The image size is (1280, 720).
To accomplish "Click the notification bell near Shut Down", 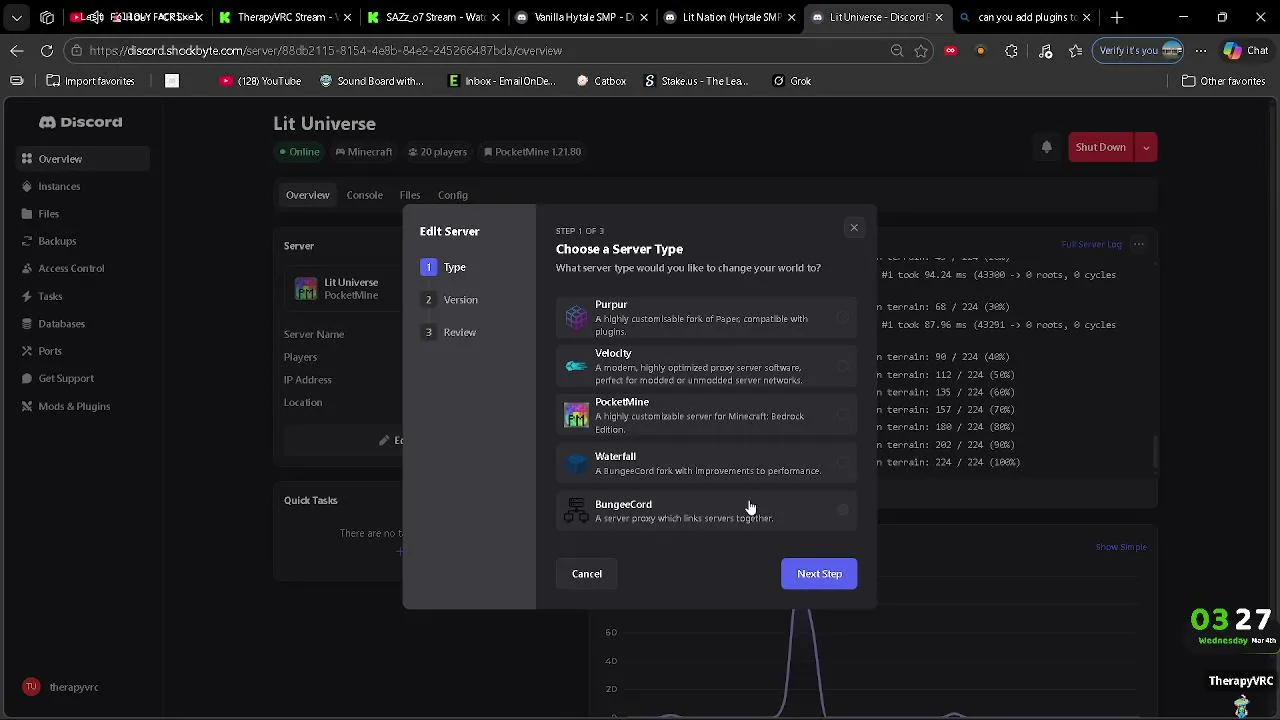I will click(1046, 147).
